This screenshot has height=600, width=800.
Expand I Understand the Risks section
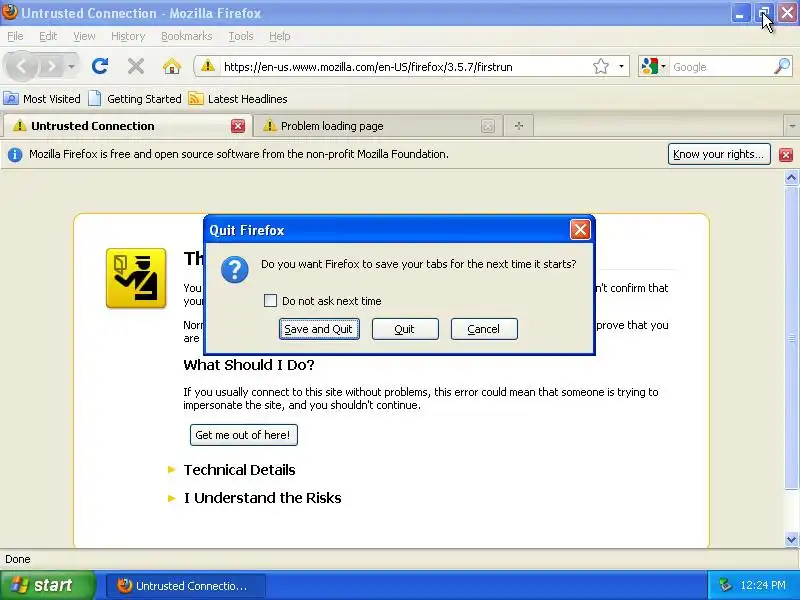[x=262, y=498]
